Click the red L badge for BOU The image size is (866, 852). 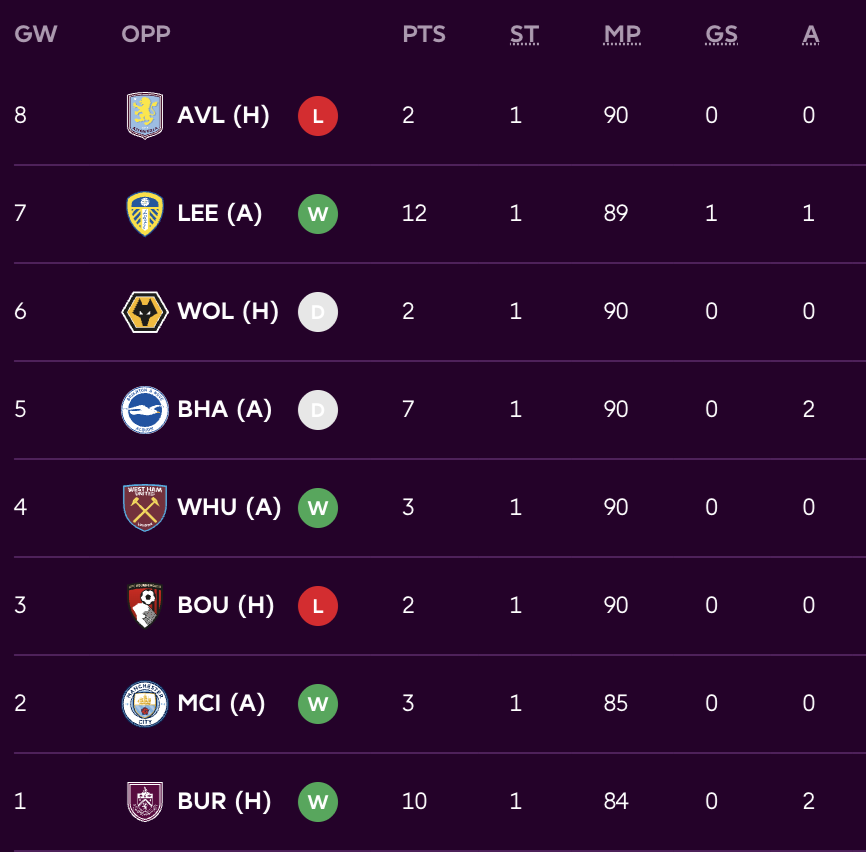click(x=318, y=606)
